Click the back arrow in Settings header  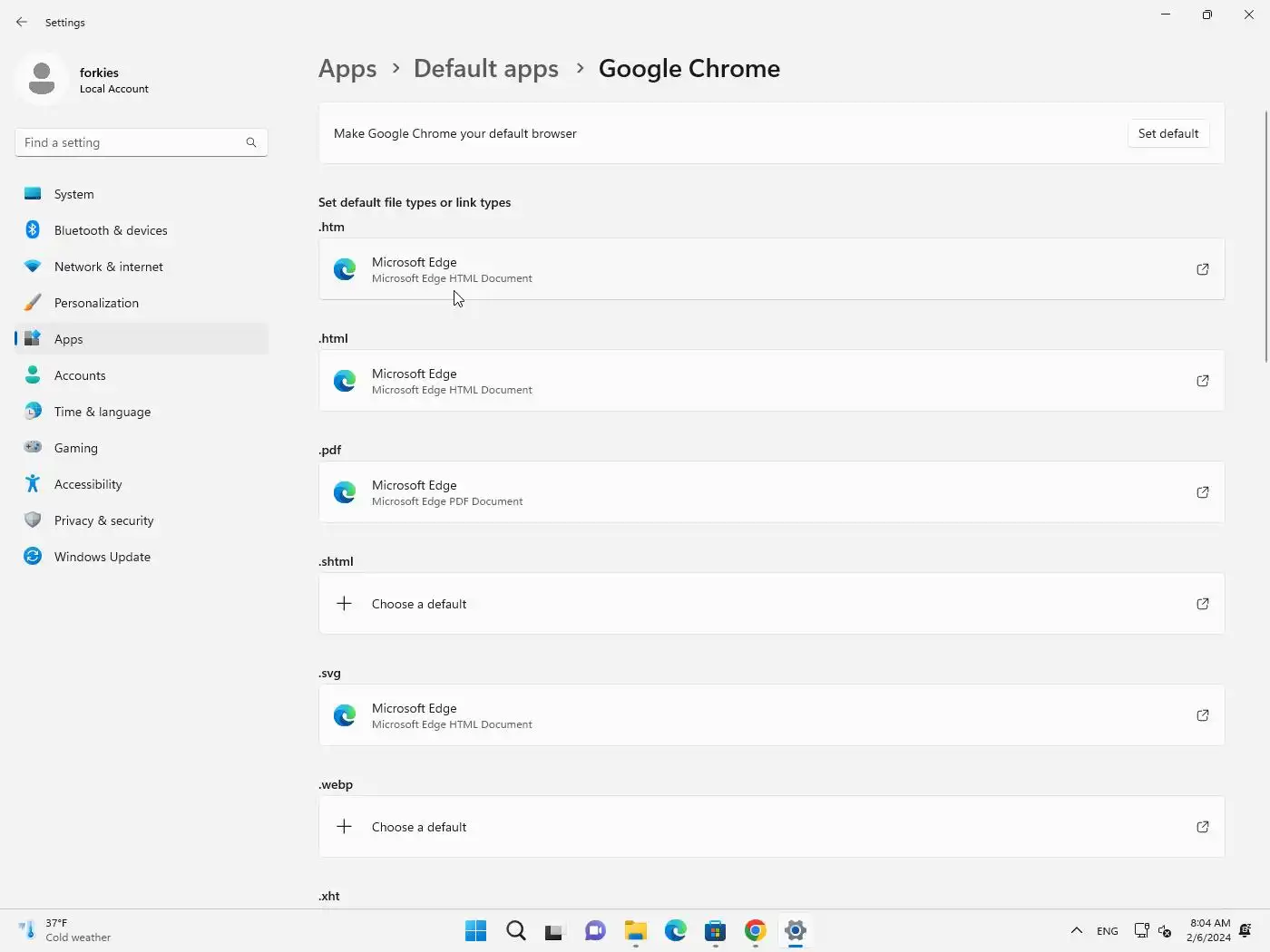[x=22, y=22]
